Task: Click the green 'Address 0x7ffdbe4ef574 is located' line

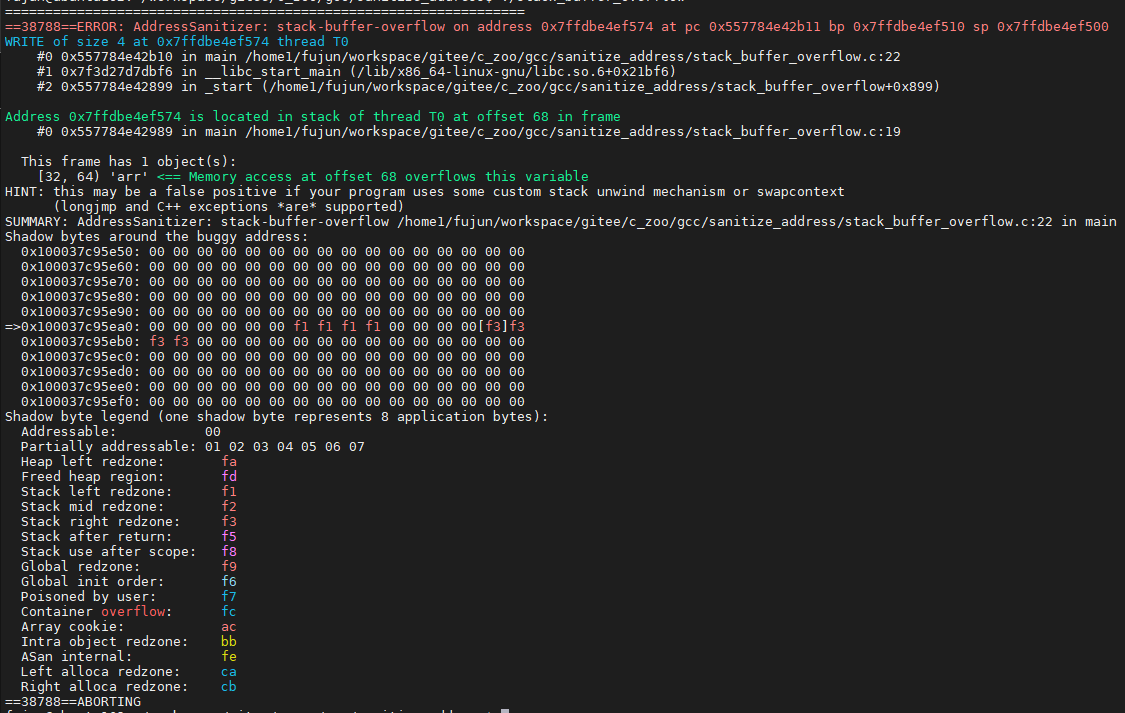Action: 313,116
